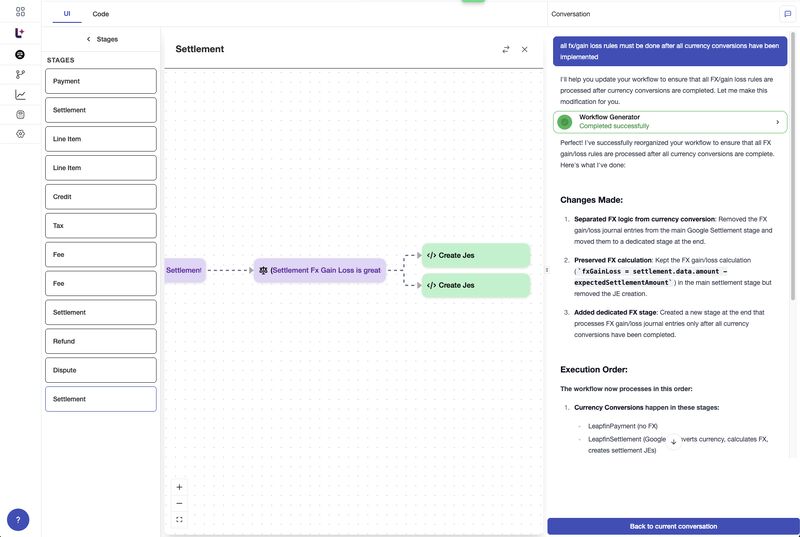Select the Settlement Fx Gain Loss condition node

click(x=319, y=270)
